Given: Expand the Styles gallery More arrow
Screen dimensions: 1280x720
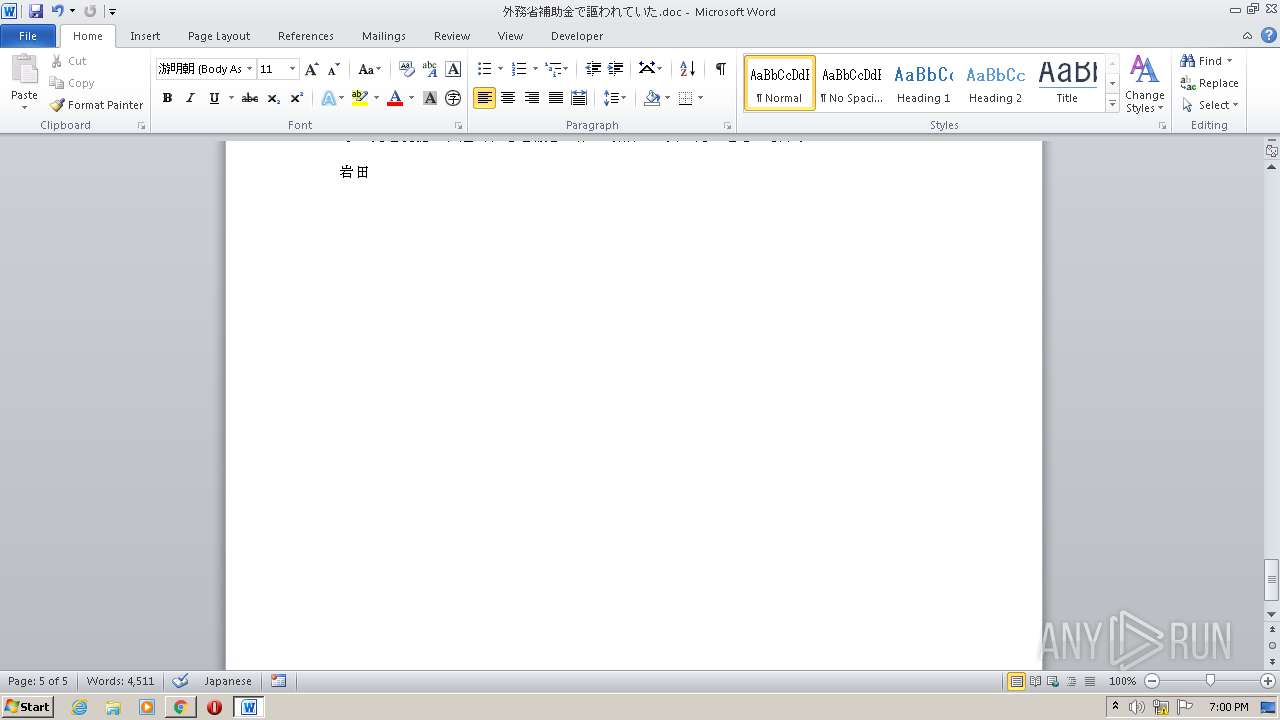Looking at the screenshot, I should (1112, 104).
